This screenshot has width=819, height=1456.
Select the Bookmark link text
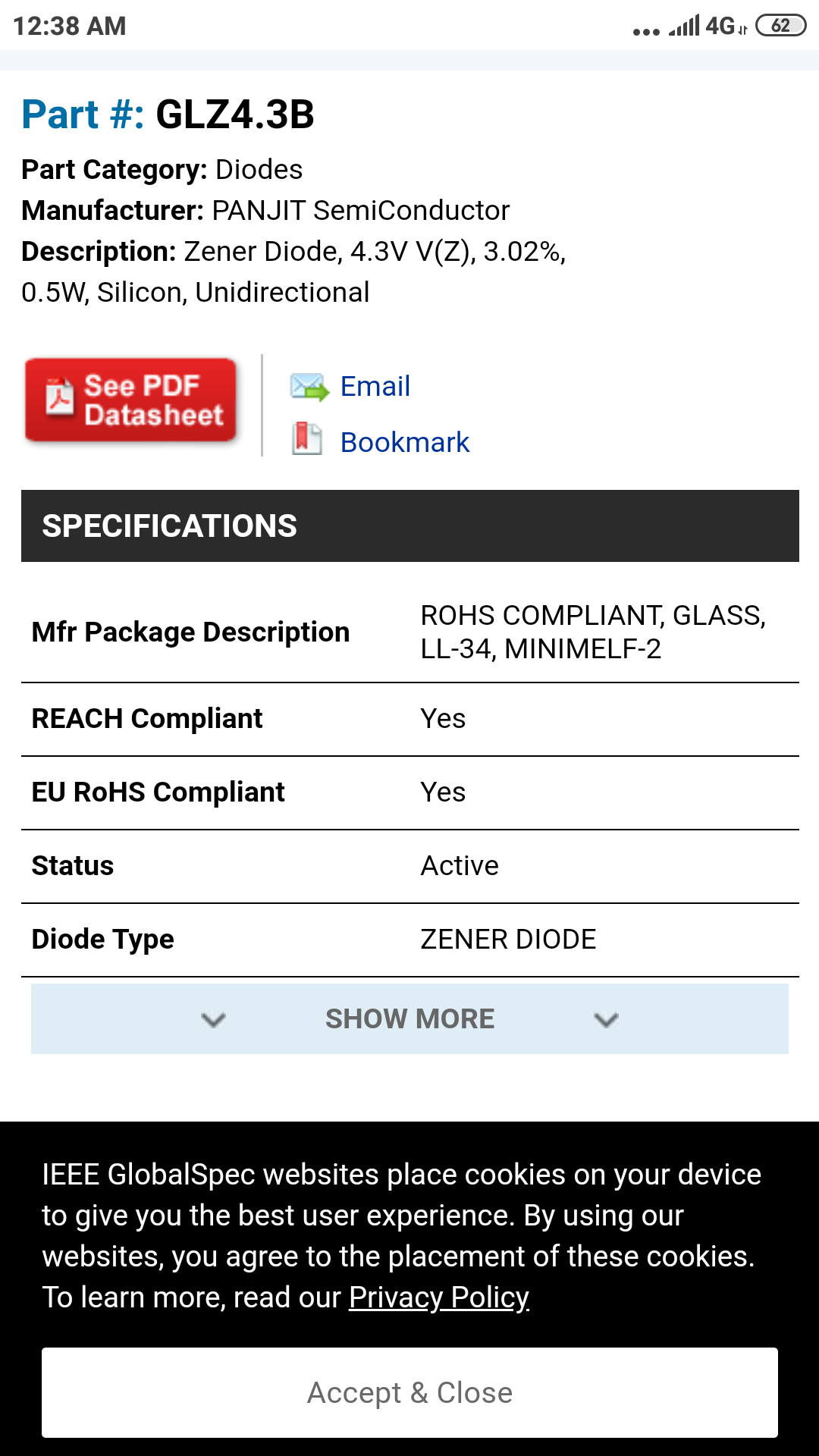click(x=405, y=442)
